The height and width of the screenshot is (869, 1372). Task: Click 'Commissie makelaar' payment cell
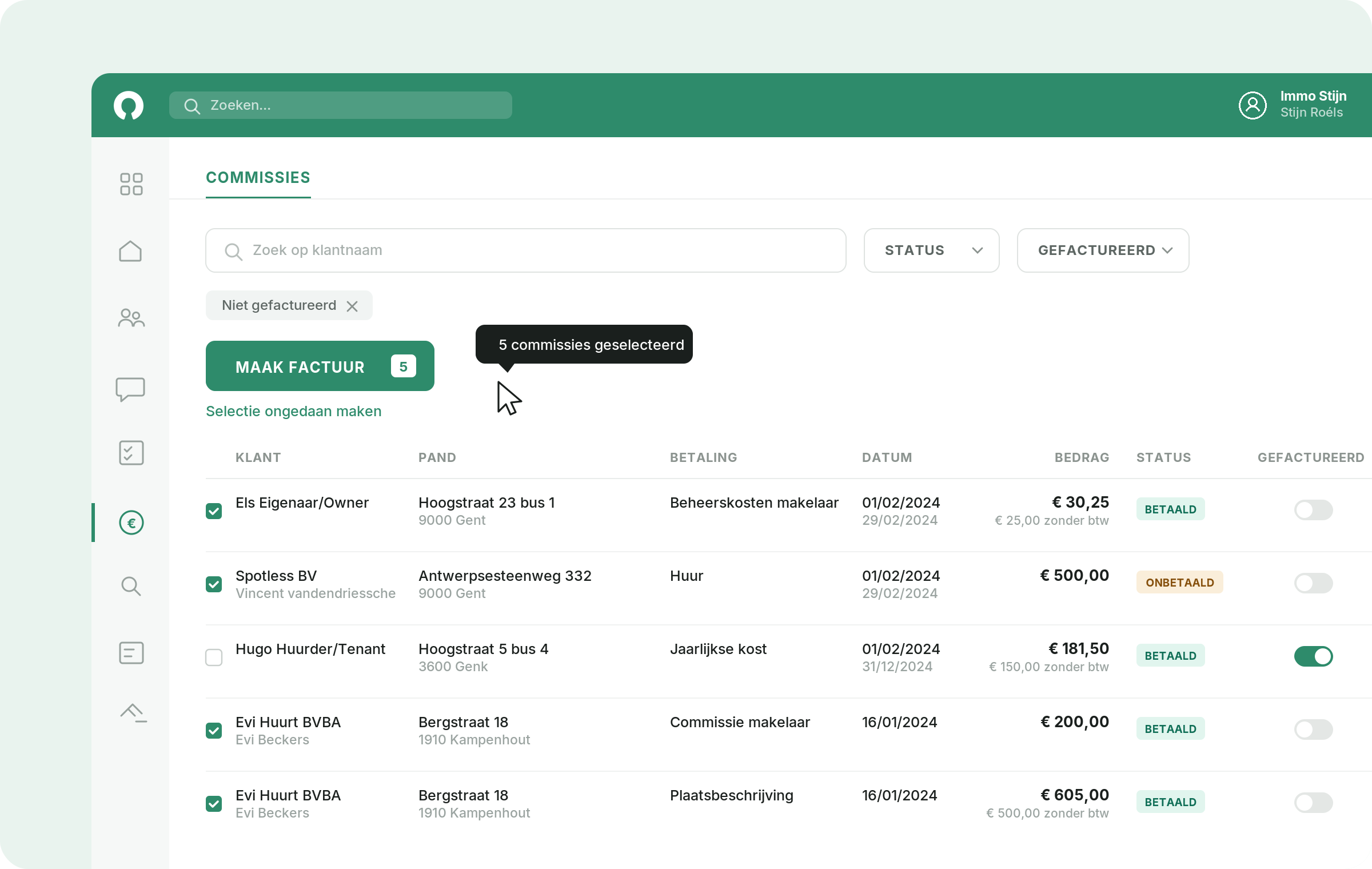[740, 722]
